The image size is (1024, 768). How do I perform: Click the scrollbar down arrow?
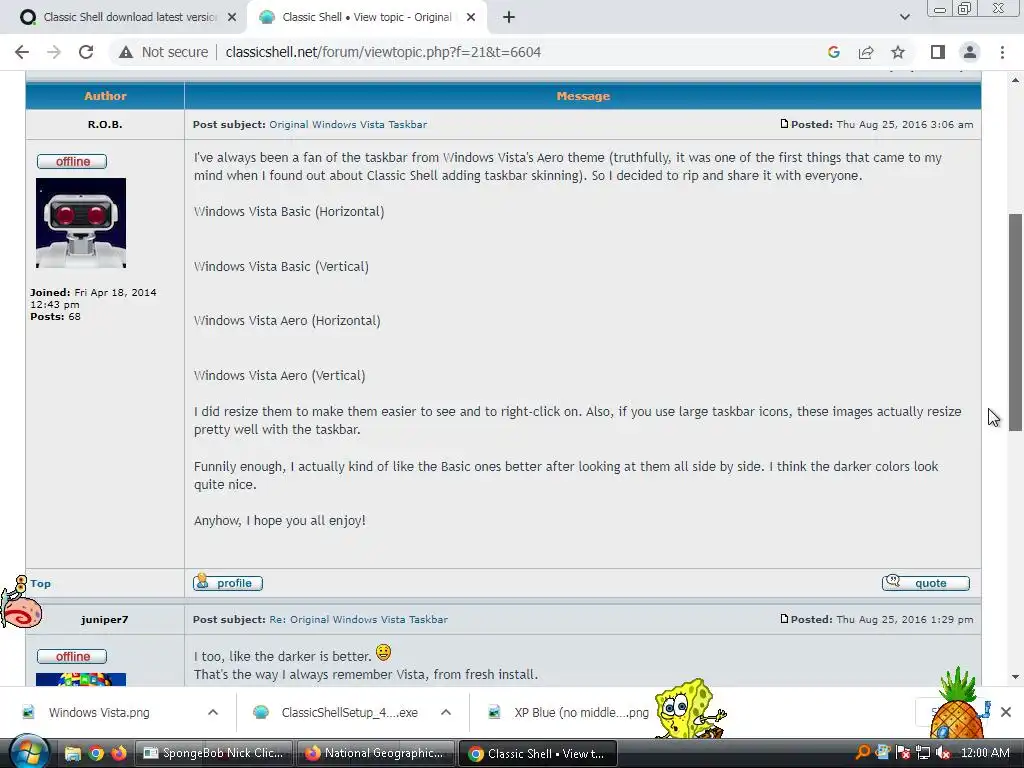coord(1015,677)
